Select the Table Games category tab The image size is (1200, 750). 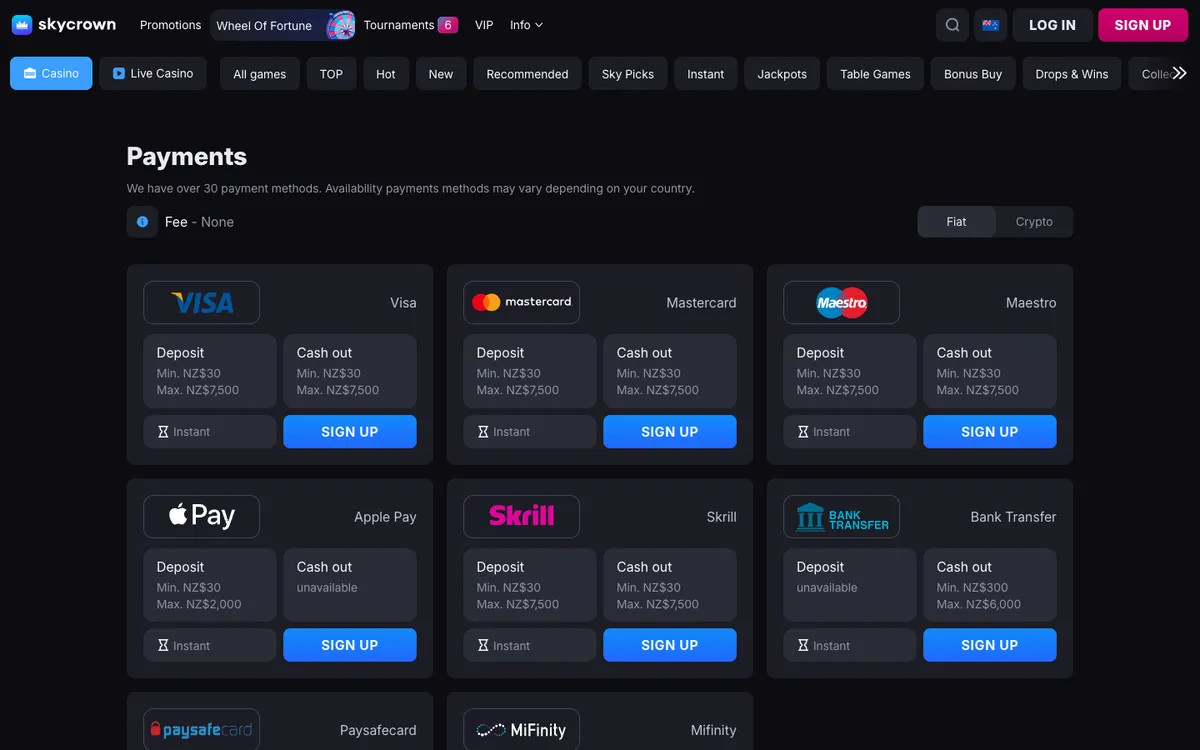[x=876, y=74]
